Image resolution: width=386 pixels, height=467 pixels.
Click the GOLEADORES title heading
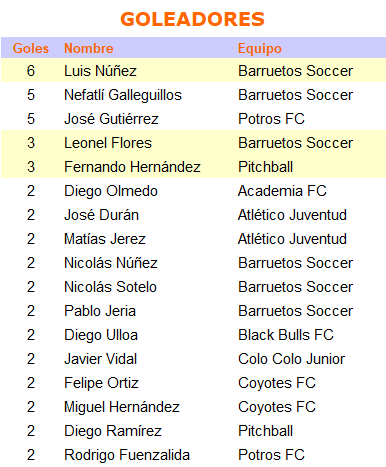coord(192,19)
